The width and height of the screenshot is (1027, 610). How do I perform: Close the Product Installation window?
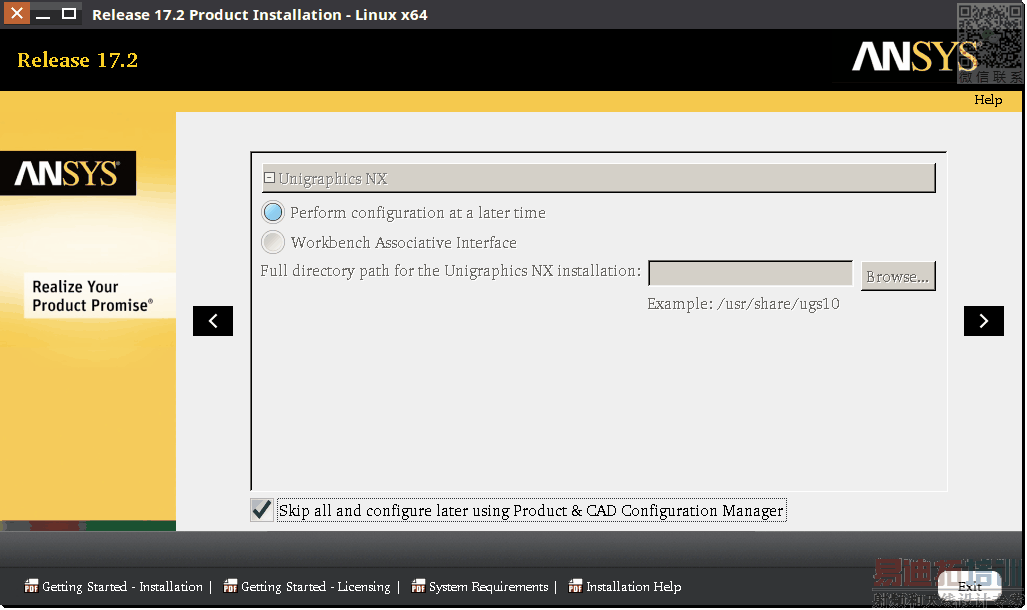[17, 13]
